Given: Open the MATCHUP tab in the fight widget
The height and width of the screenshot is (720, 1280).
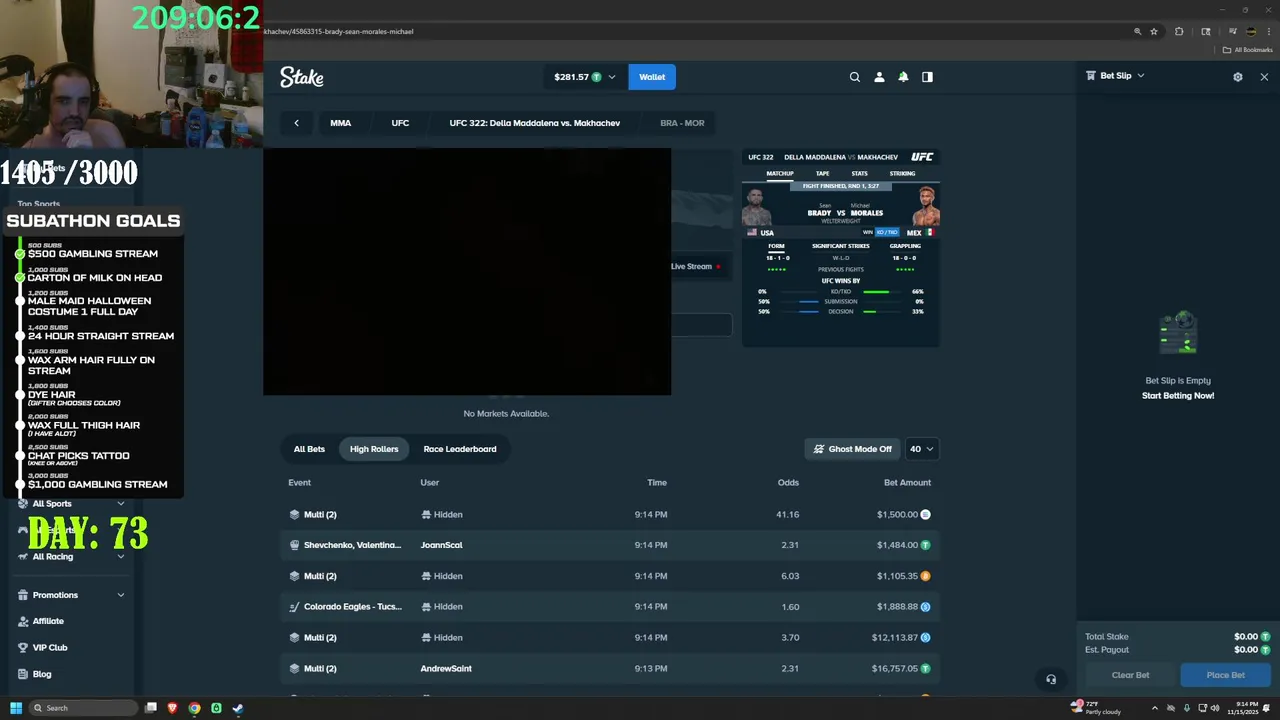Looking at the screenshot, I should pos(780,173).
